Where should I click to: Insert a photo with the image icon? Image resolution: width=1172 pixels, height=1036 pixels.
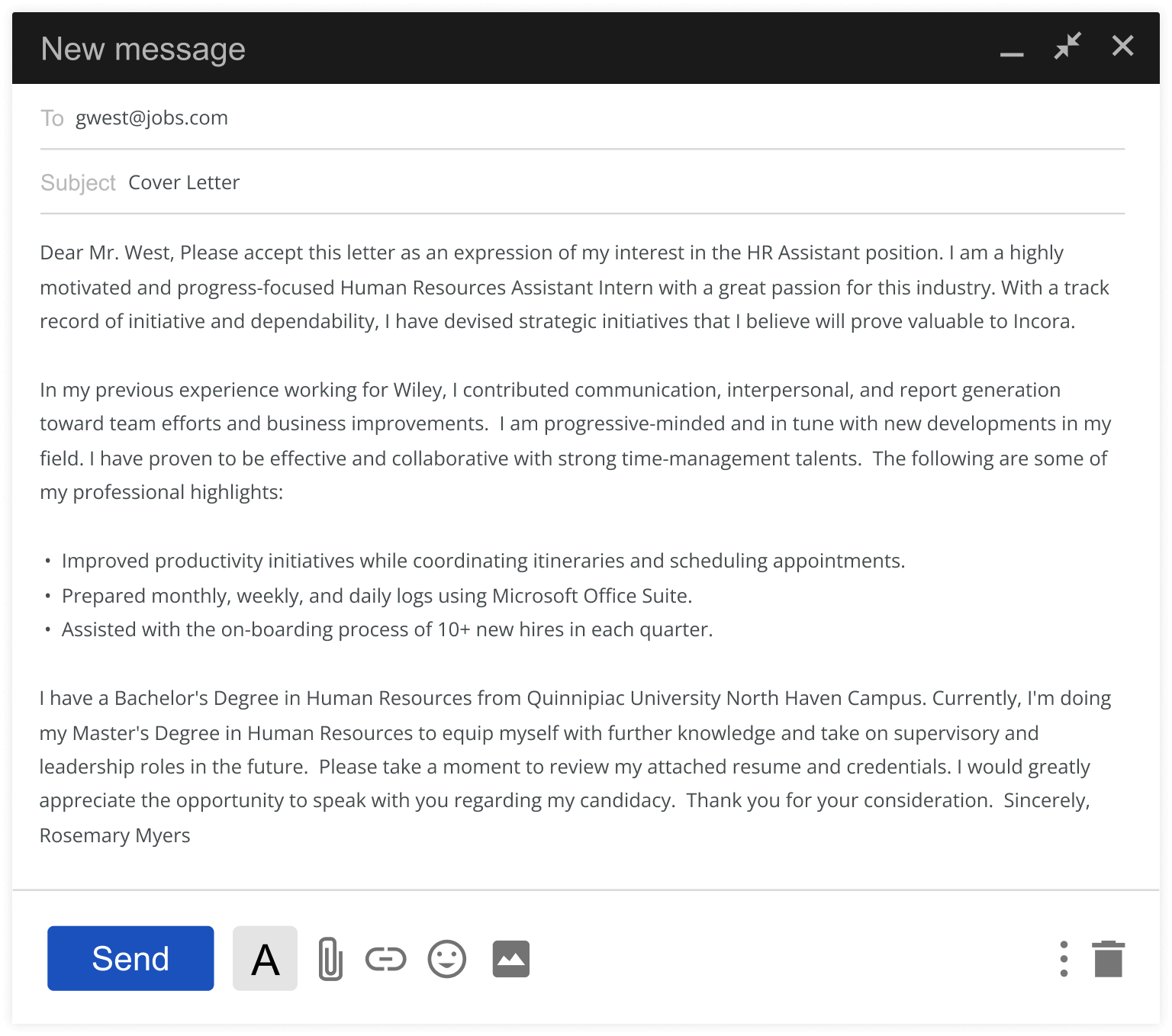pos(511,959)
